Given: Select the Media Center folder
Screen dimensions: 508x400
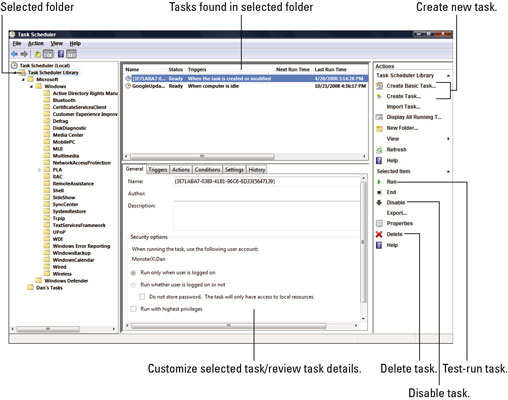Looking at the screenshot, I should pyautogui.click(x=68, y=135).
